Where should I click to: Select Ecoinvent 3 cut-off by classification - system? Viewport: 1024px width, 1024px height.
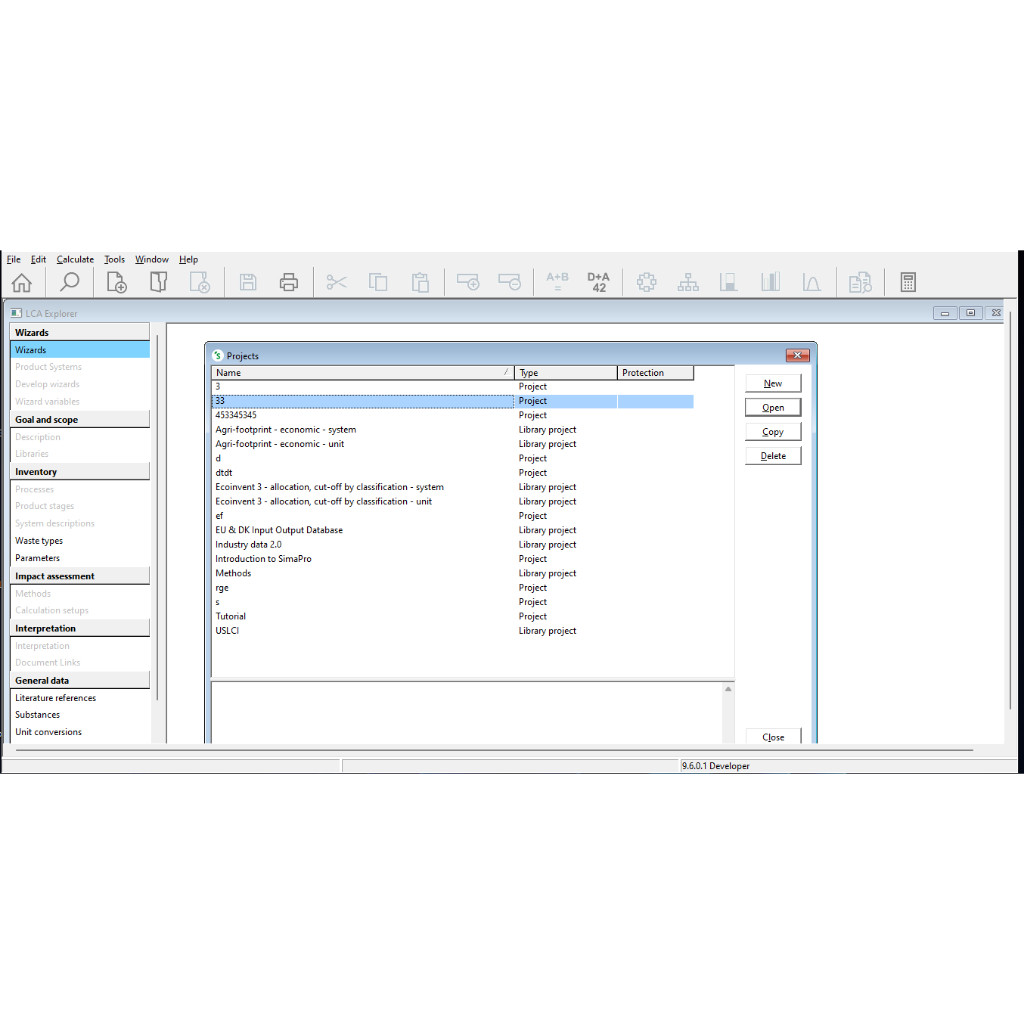(453, 487)
